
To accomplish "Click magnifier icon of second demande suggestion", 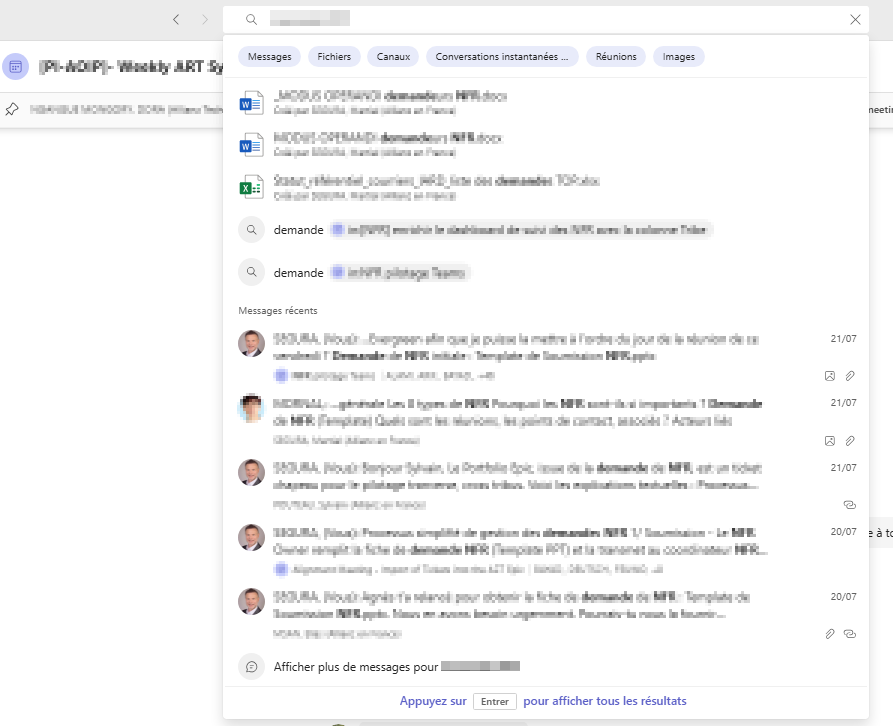I will tap(251, 272).
